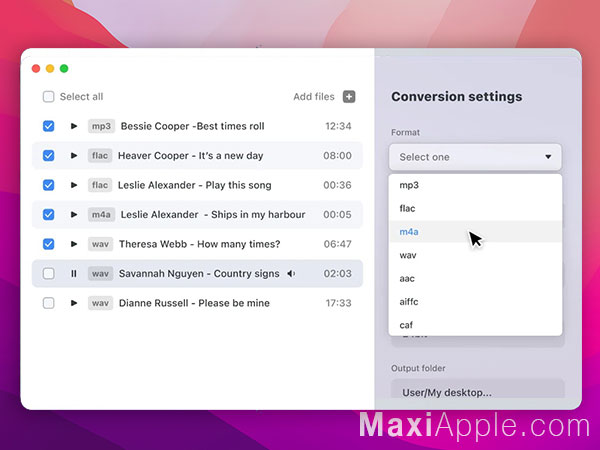Click flac badge on Heaver Cooper row
The image size is (600, 450).
pyautogui.click(x=100, y=155)
